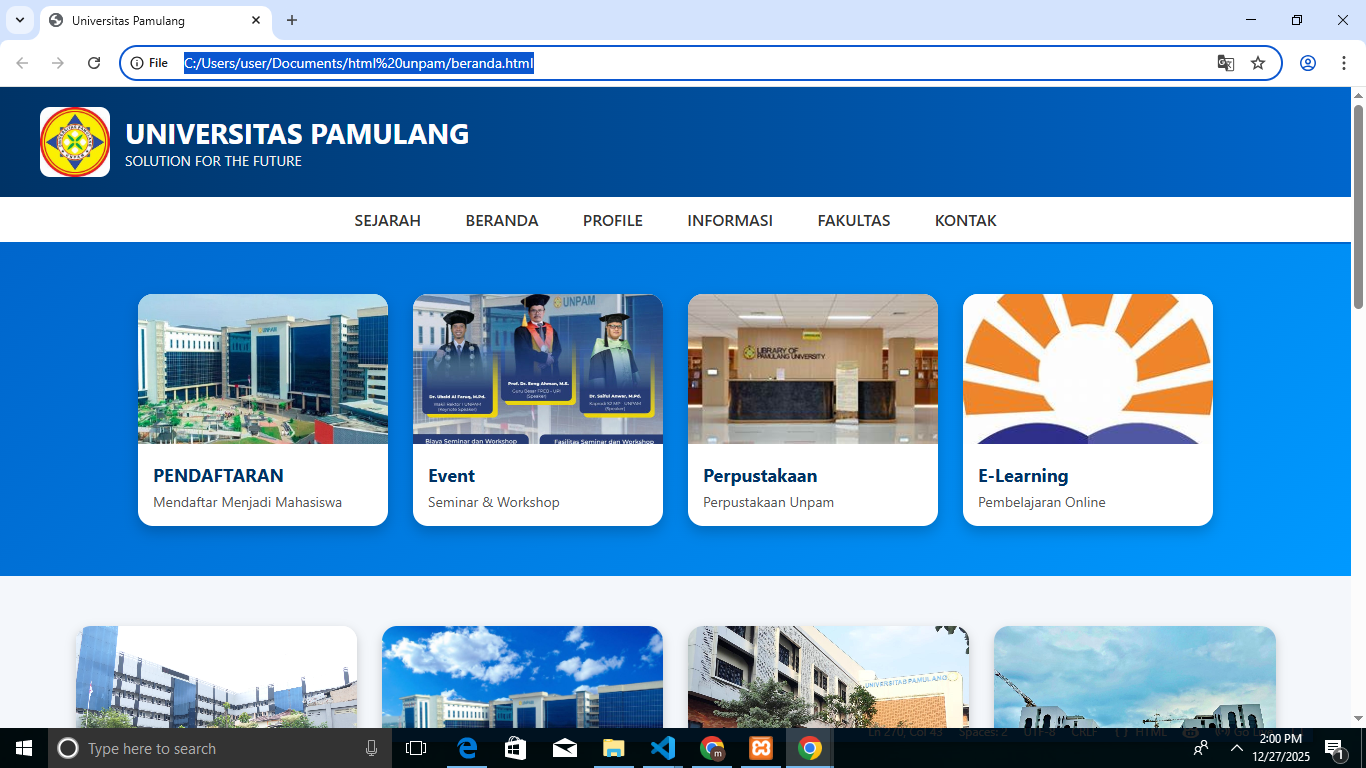Expand the hidden system tray icons chevron
The image size is (1366, 768).
pyautogui.click(x=1237, y=748)
